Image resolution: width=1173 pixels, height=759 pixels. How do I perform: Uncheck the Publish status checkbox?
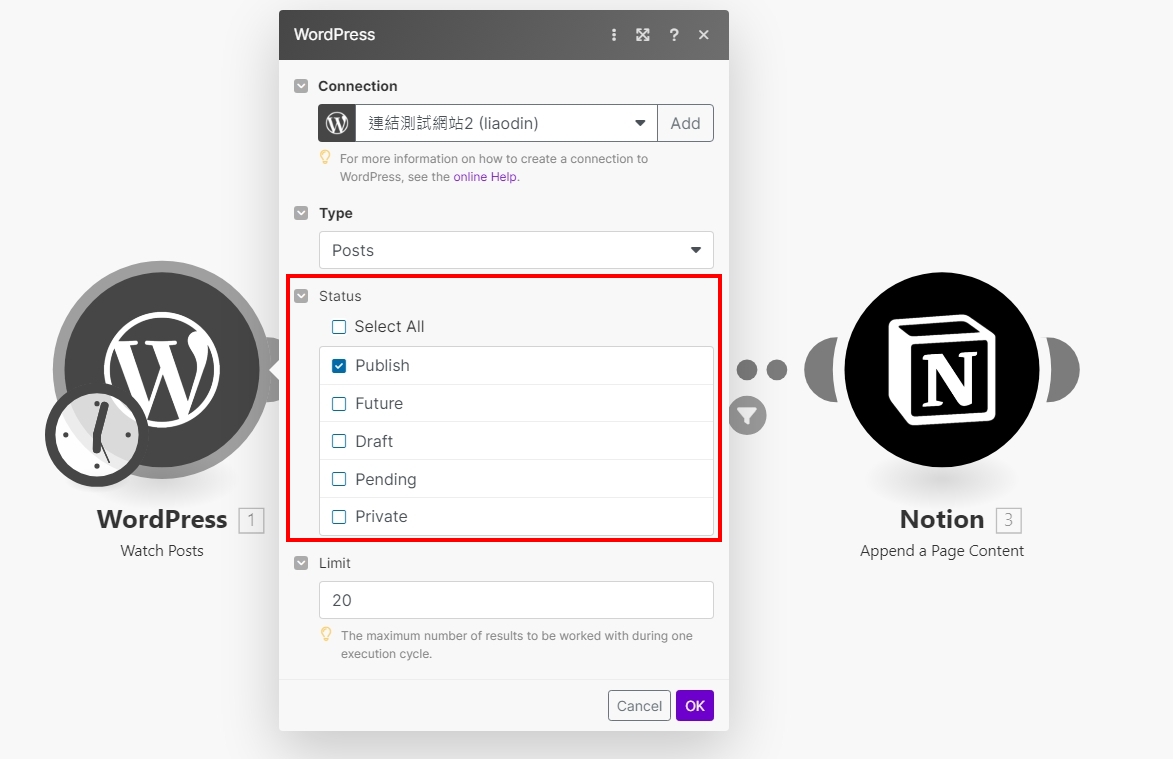339,366
